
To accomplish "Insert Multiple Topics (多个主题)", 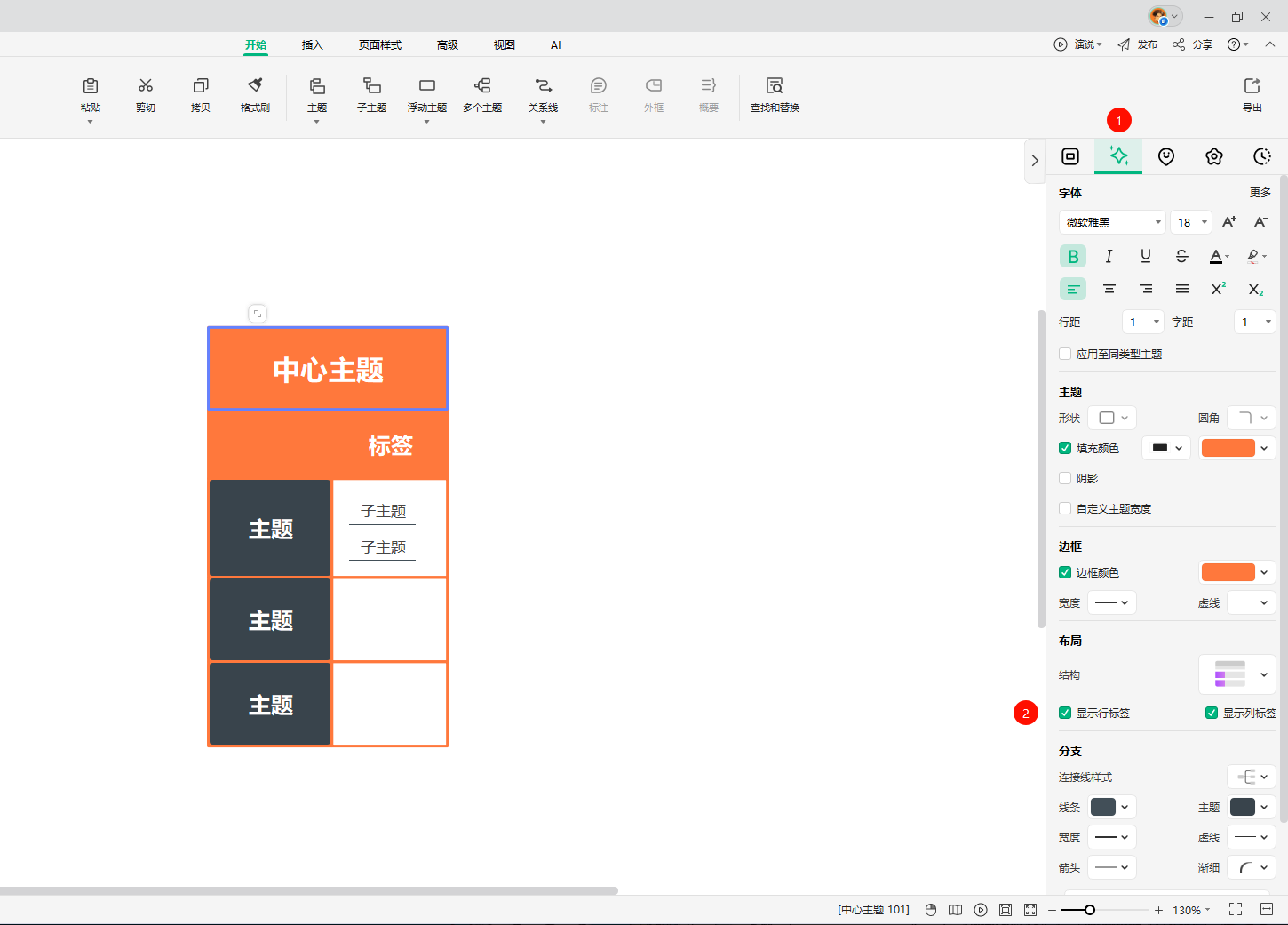I will click(482, 86).
